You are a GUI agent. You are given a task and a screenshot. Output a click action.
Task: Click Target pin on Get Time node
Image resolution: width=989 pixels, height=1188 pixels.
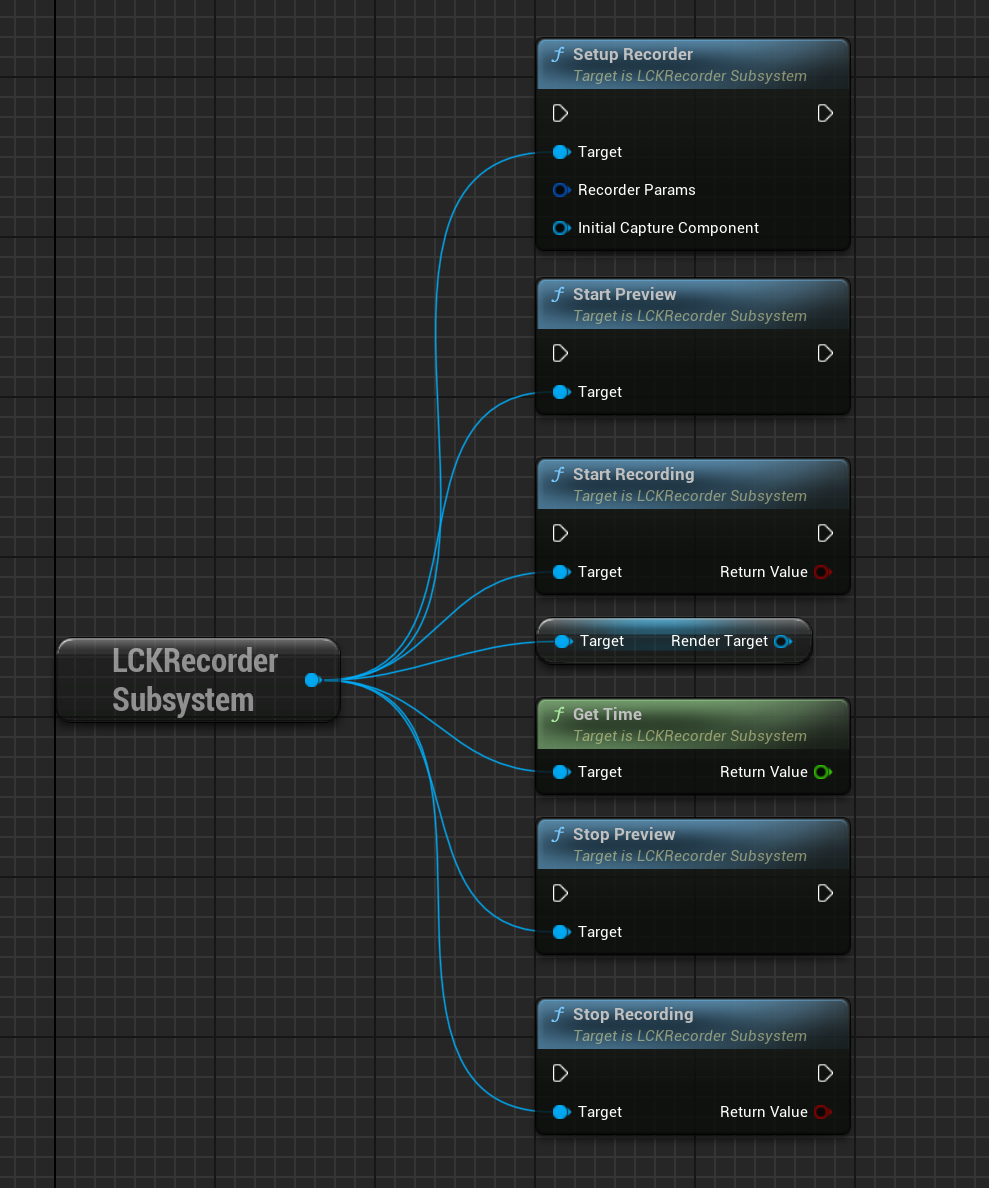[562, 772]
